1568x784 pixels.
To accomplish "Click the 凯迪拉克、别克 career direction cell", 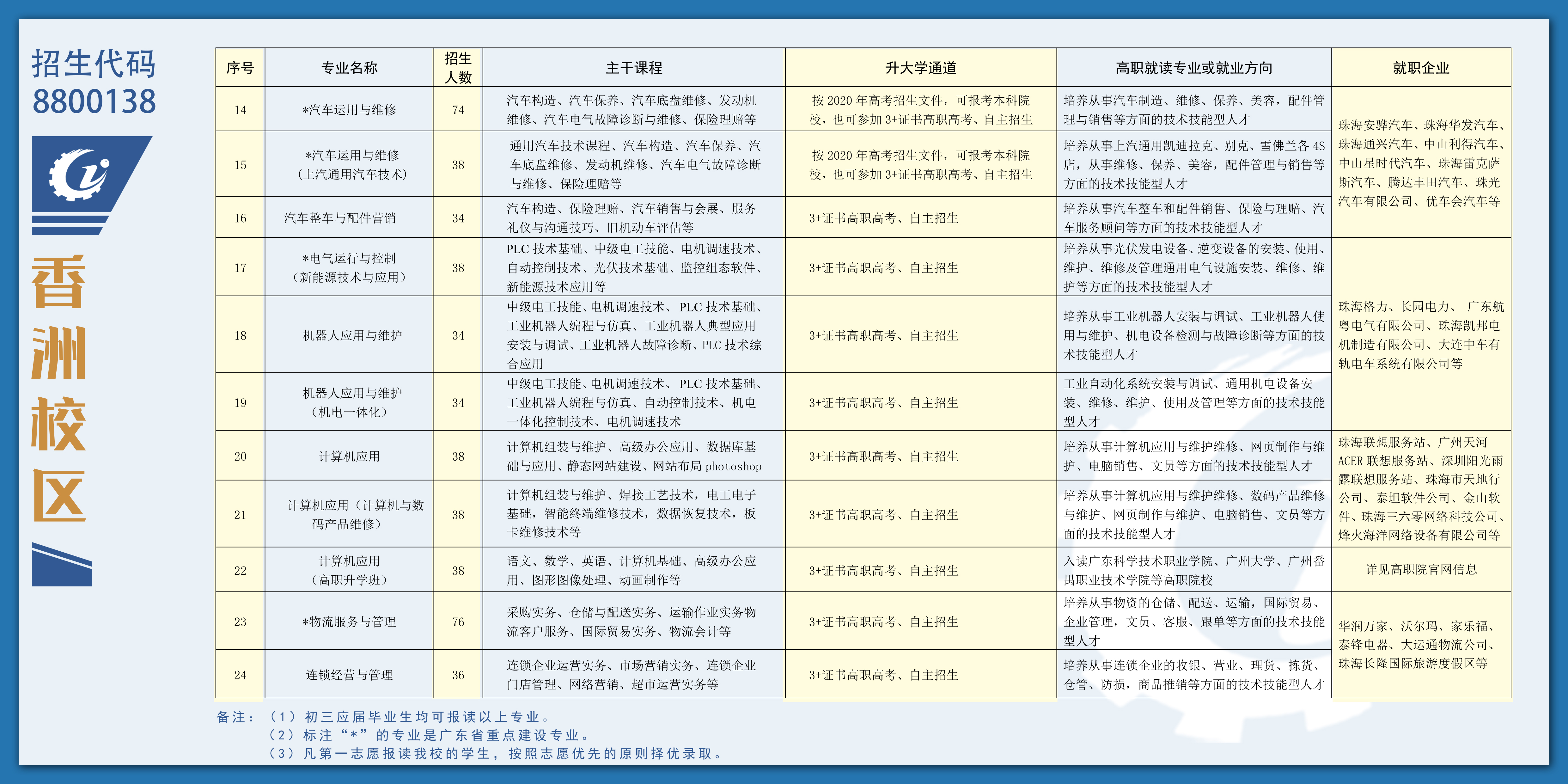I will (x=1194, y=164).
